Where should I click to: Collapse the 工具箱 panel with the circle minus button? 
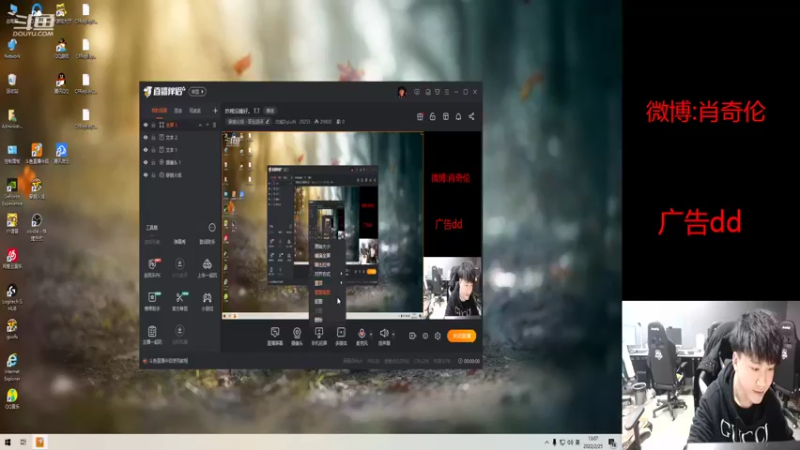click(212, 228)
